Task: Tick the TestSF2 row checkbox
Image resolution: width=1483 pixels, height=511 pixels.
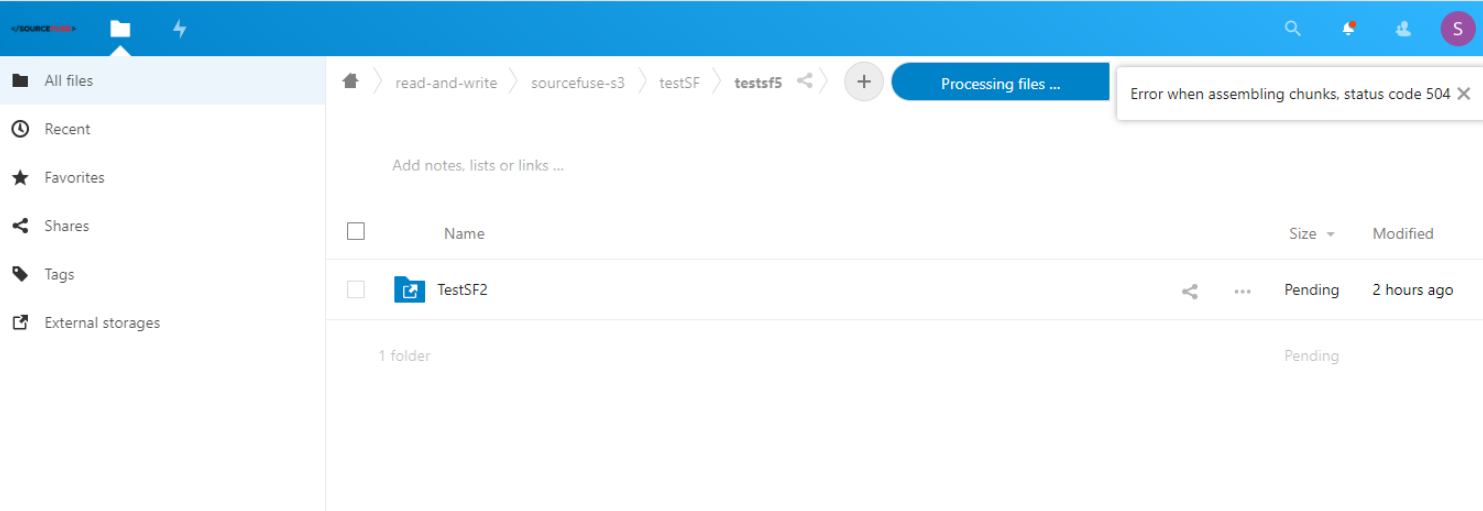Action: click(x=356, y=290)
